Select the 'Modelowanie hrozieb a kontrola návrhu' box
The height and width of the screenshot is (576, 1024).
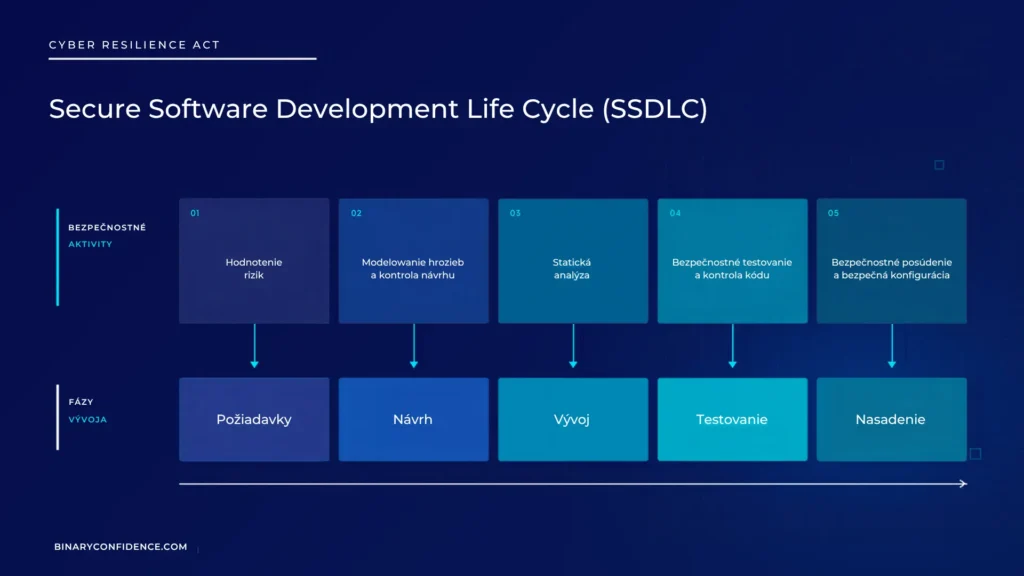tap(413, 261)
